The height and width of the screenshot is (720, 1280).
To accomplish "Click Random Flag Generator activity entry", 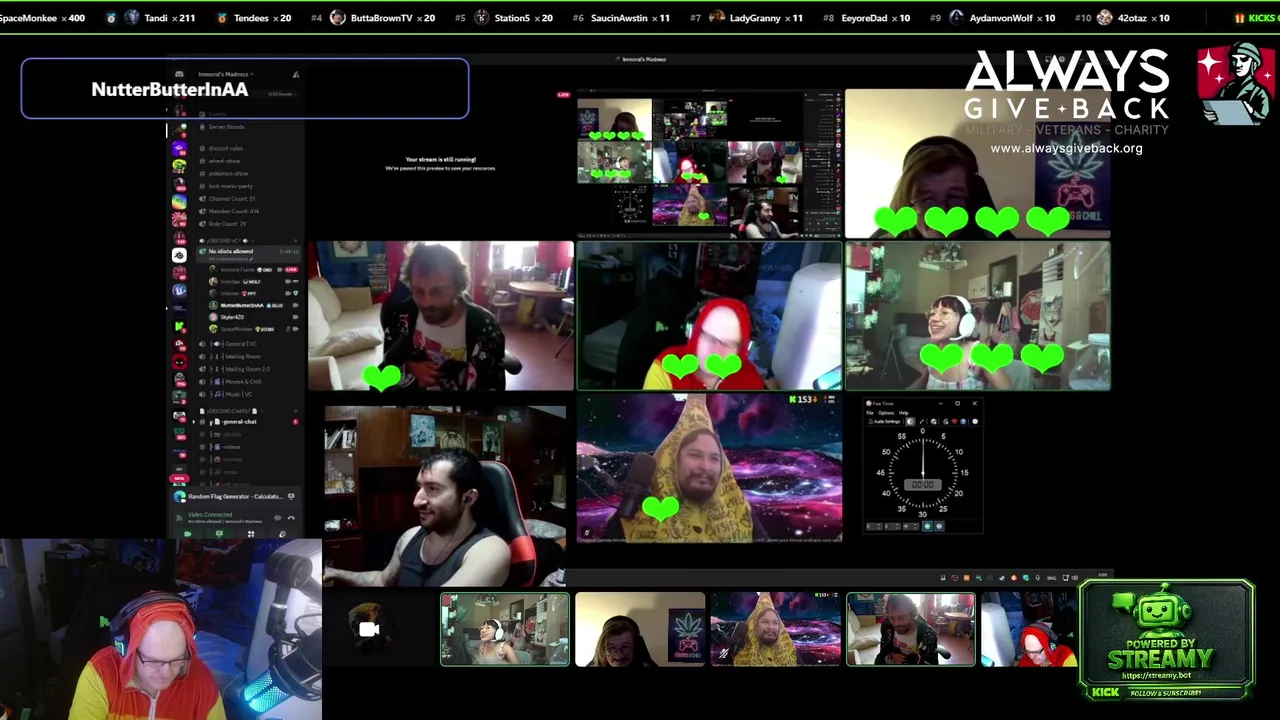I will 235,496.
